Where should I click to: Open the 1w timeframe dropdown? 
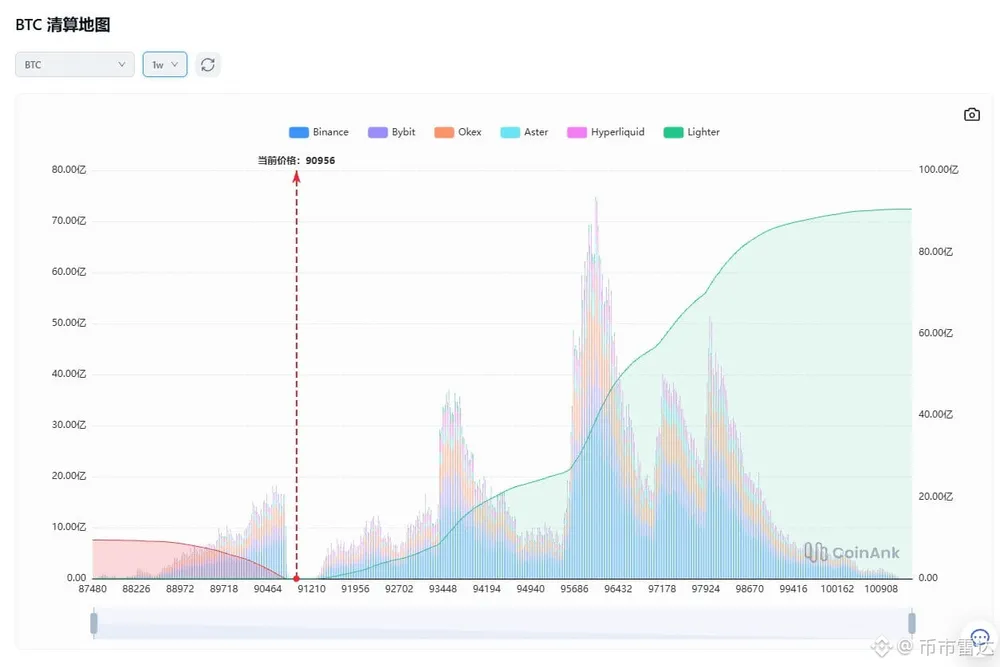(165, 64)
